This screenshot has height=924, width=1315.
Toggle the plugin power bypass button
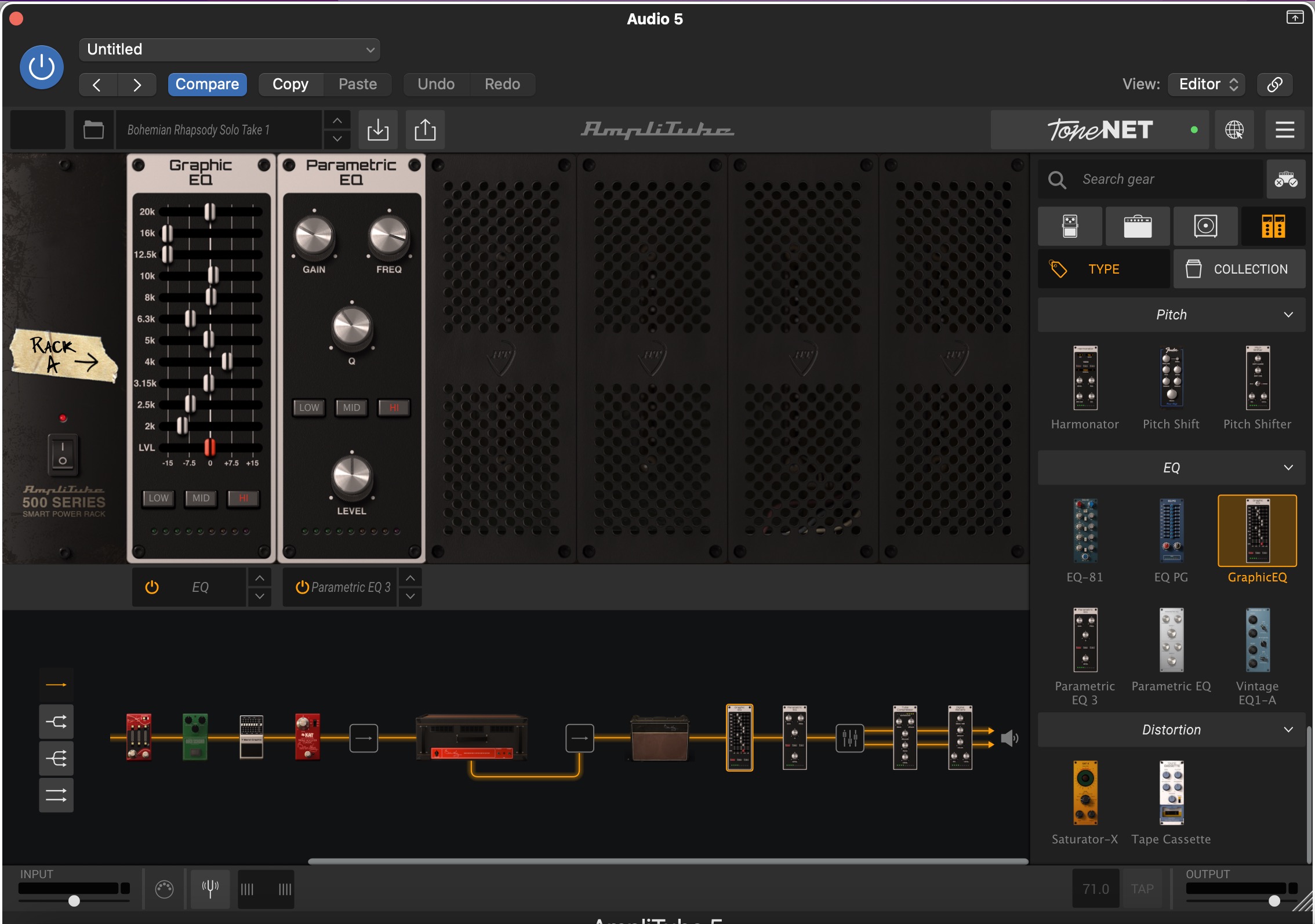point(42,67)
